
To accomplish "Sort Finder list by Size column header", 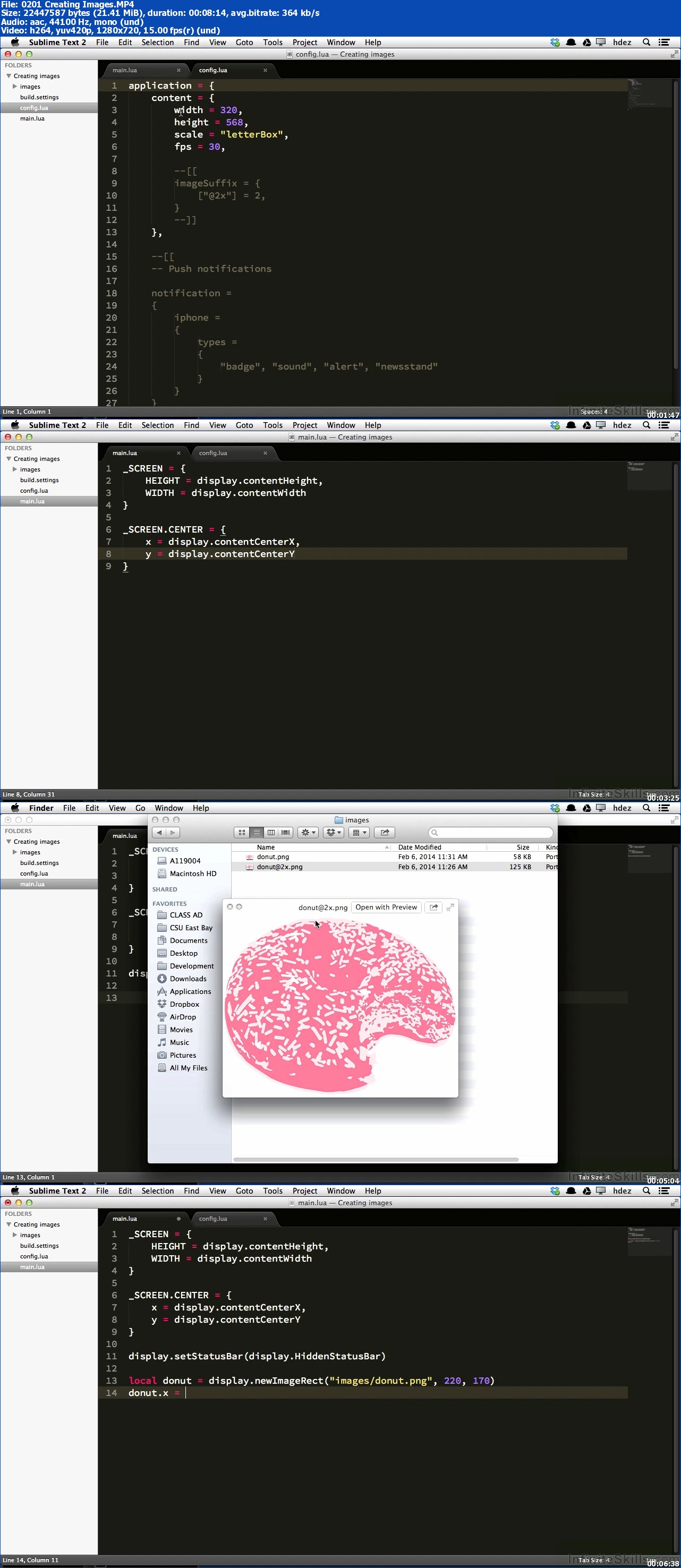I will tap(512, 847).
